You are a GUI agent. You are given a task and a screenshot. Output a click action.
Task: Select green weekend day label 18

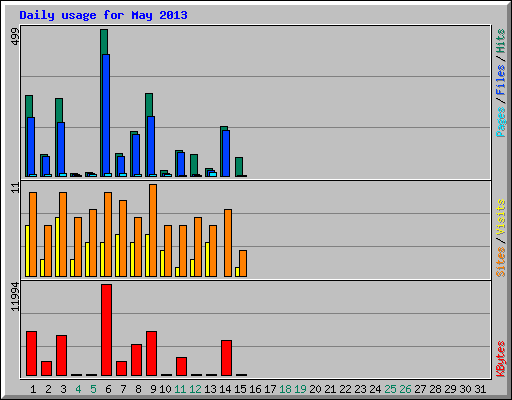click(285, 389)
